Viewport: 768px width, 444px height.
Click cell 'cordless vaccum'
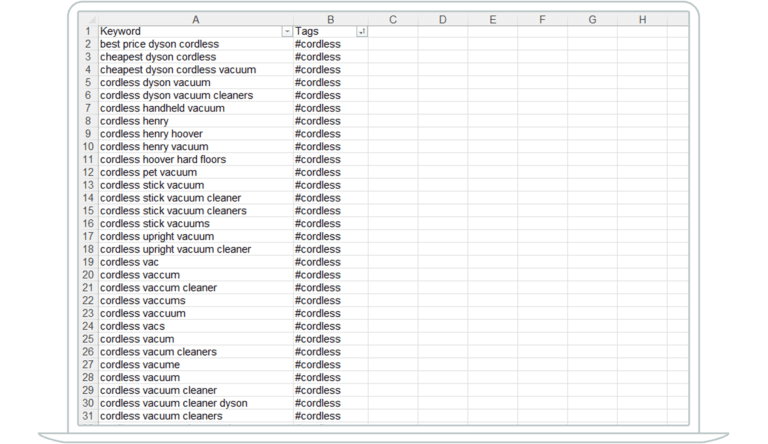(x=195, y=275)
